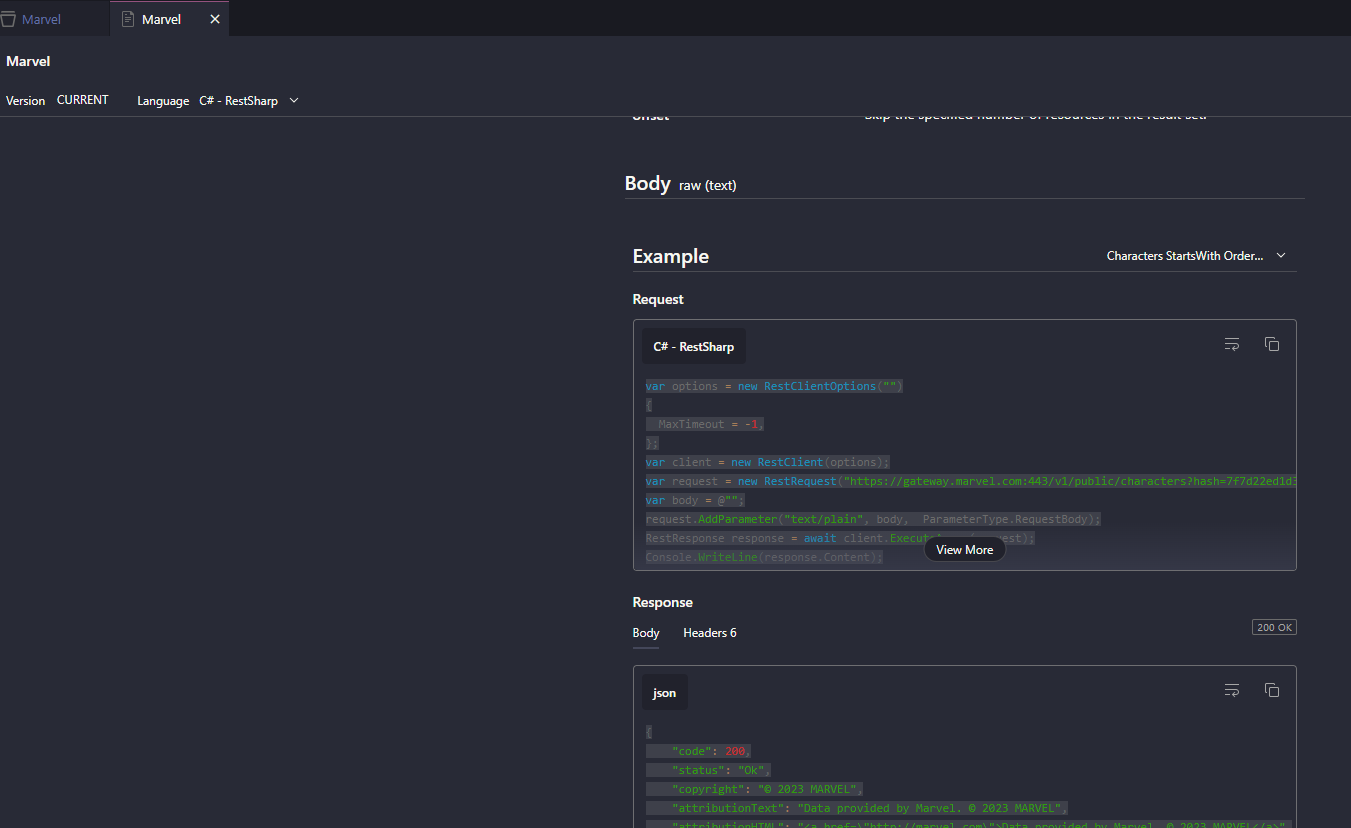Copy the json response body
The image size is (1351, 828).
1272,690
